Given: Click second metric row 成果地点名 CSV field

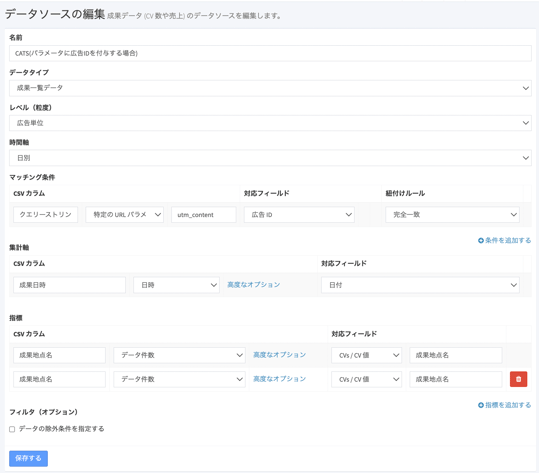Looking at the screenshot, I should (x=59, y=379).
